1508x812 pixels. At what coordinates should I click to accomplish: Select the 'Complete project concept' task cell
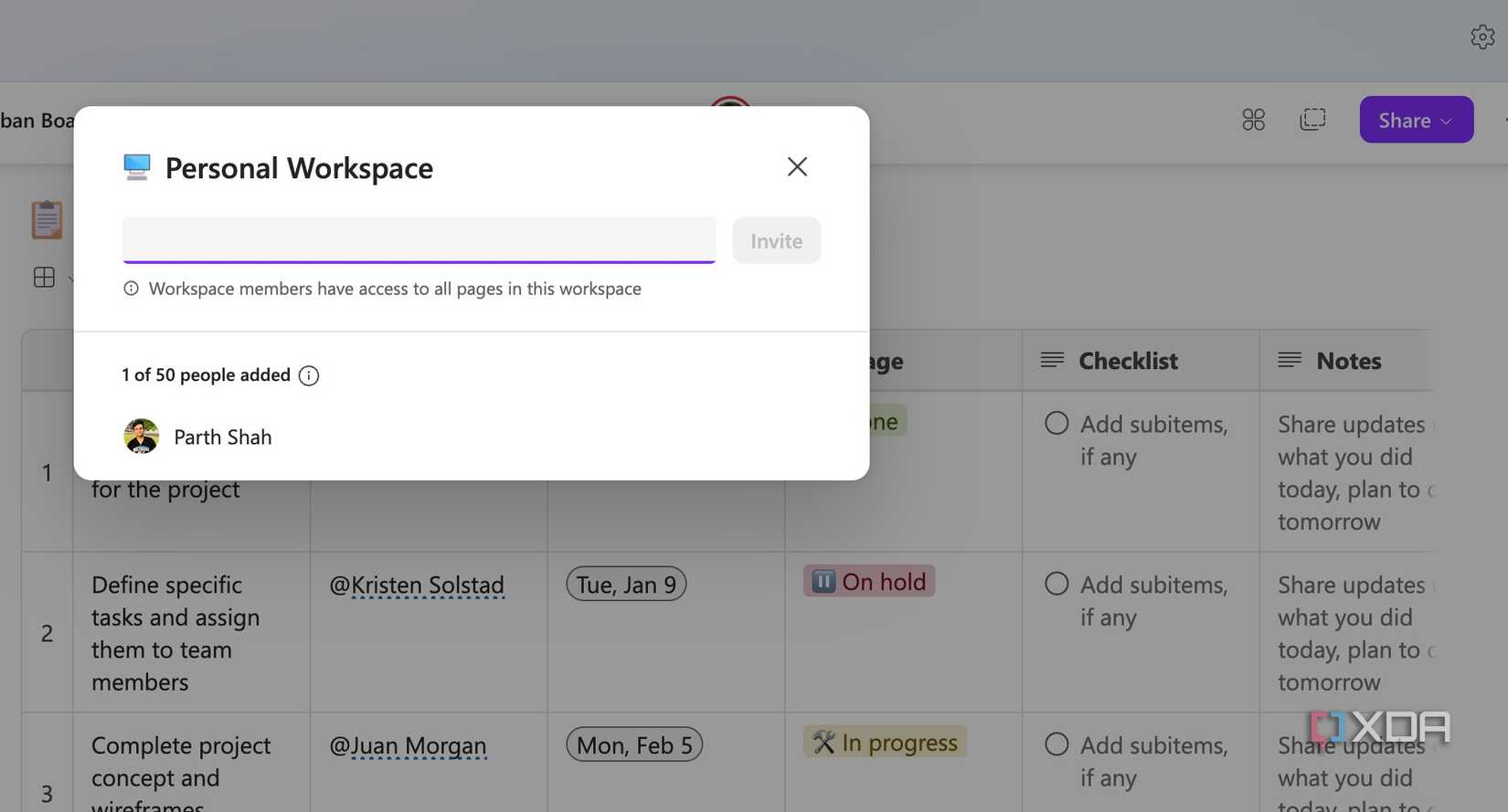(192, 763)
